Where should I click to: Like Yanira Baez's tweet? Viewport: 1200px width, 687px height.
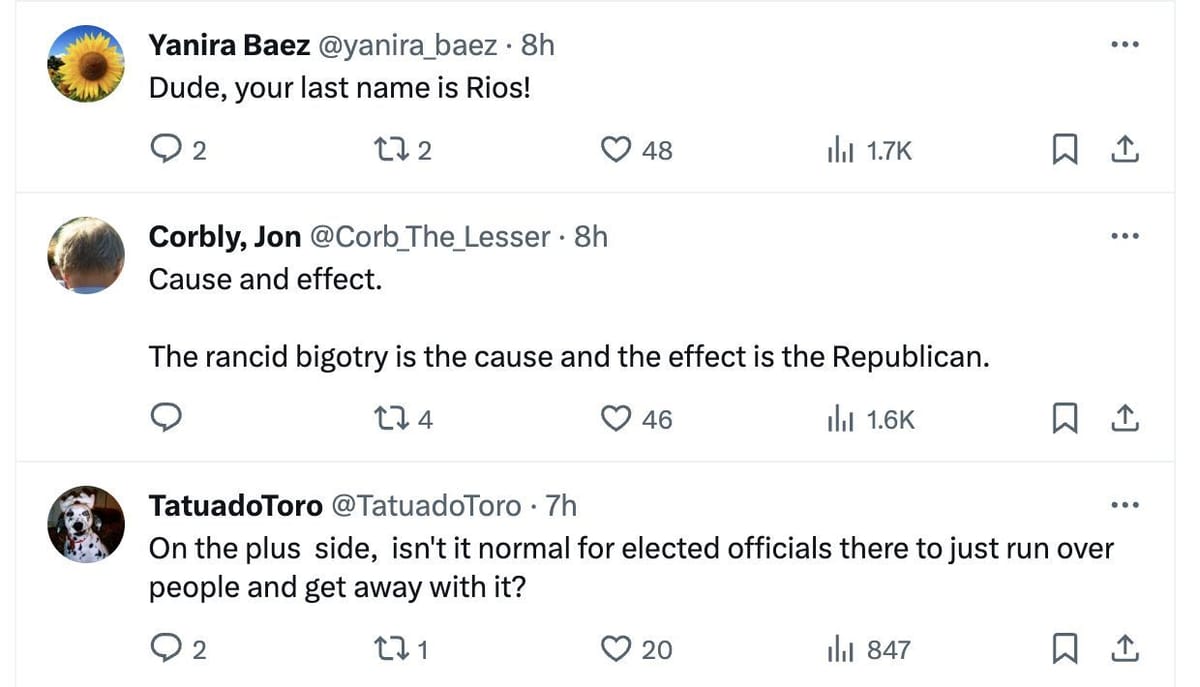point(618,148)
